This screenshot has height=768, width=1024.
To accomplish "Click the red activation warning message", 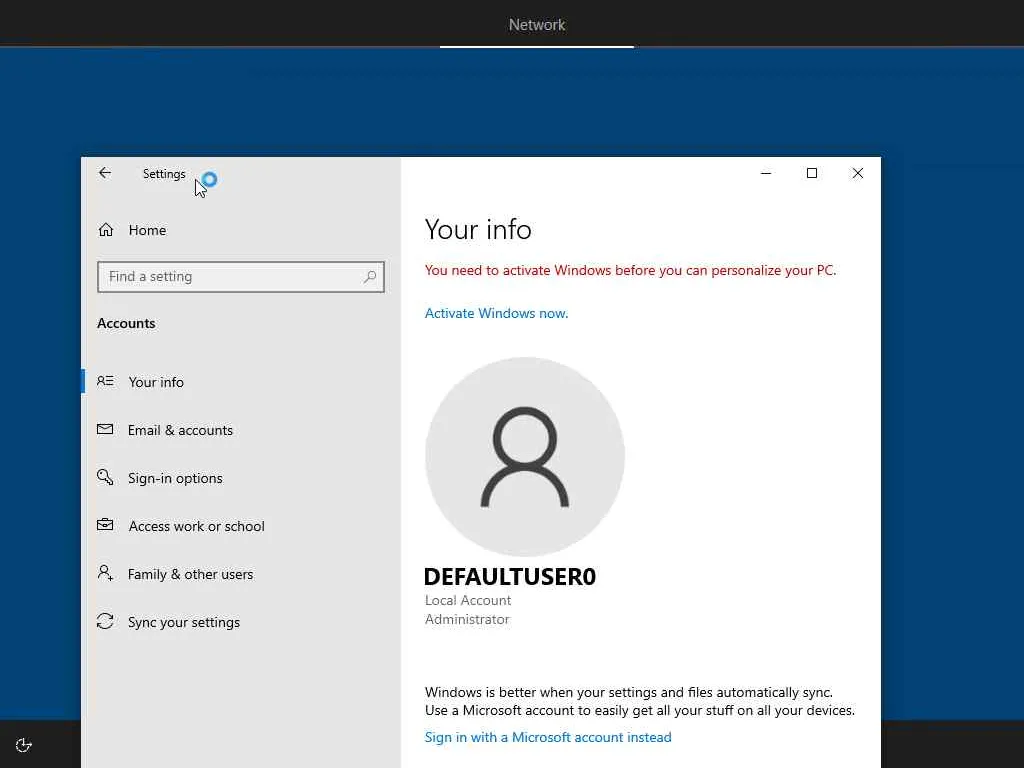I will (x=630, y=270).
